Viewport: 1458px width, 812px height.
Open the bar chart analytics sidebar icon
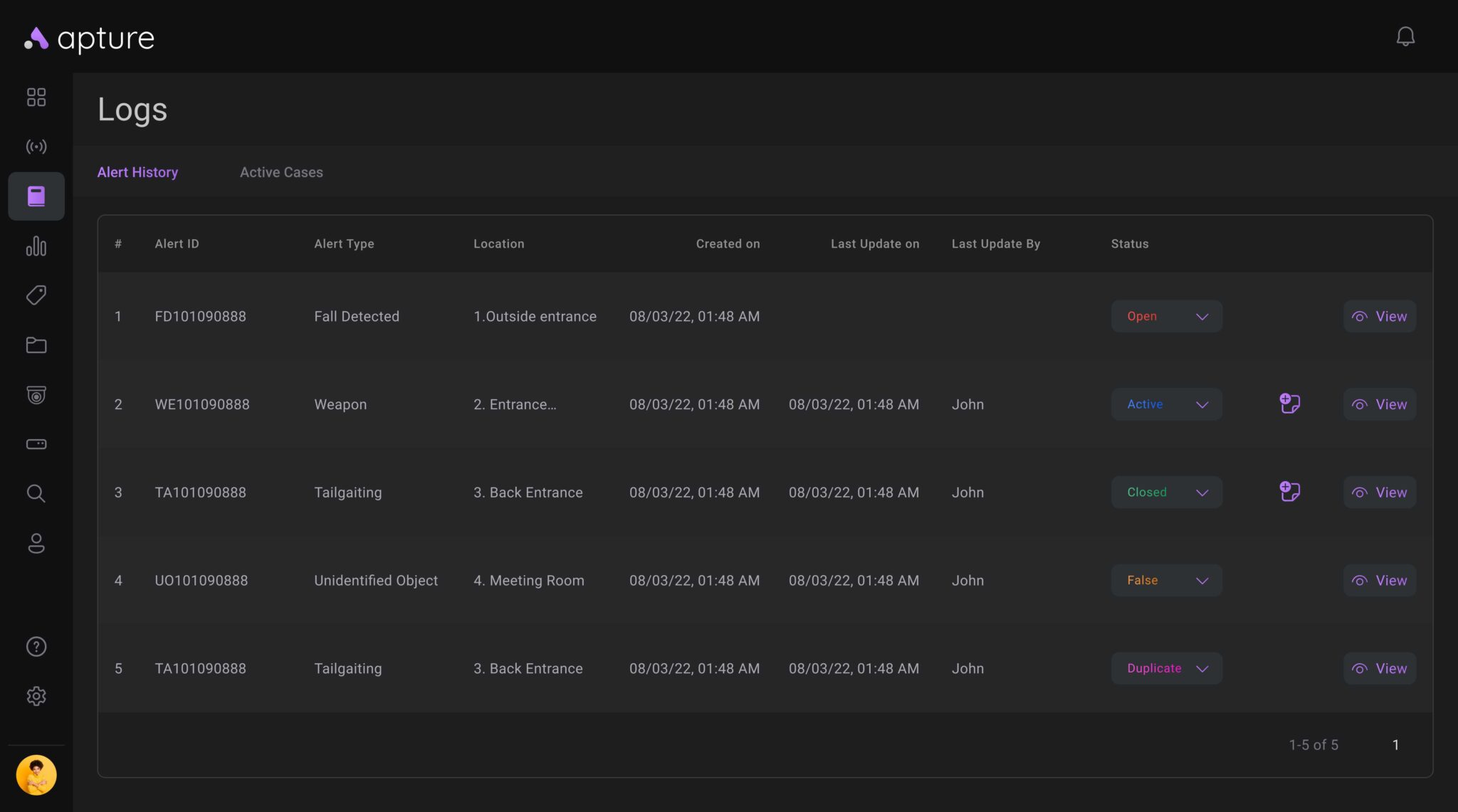pyautogui.click(x=36, y=246)
